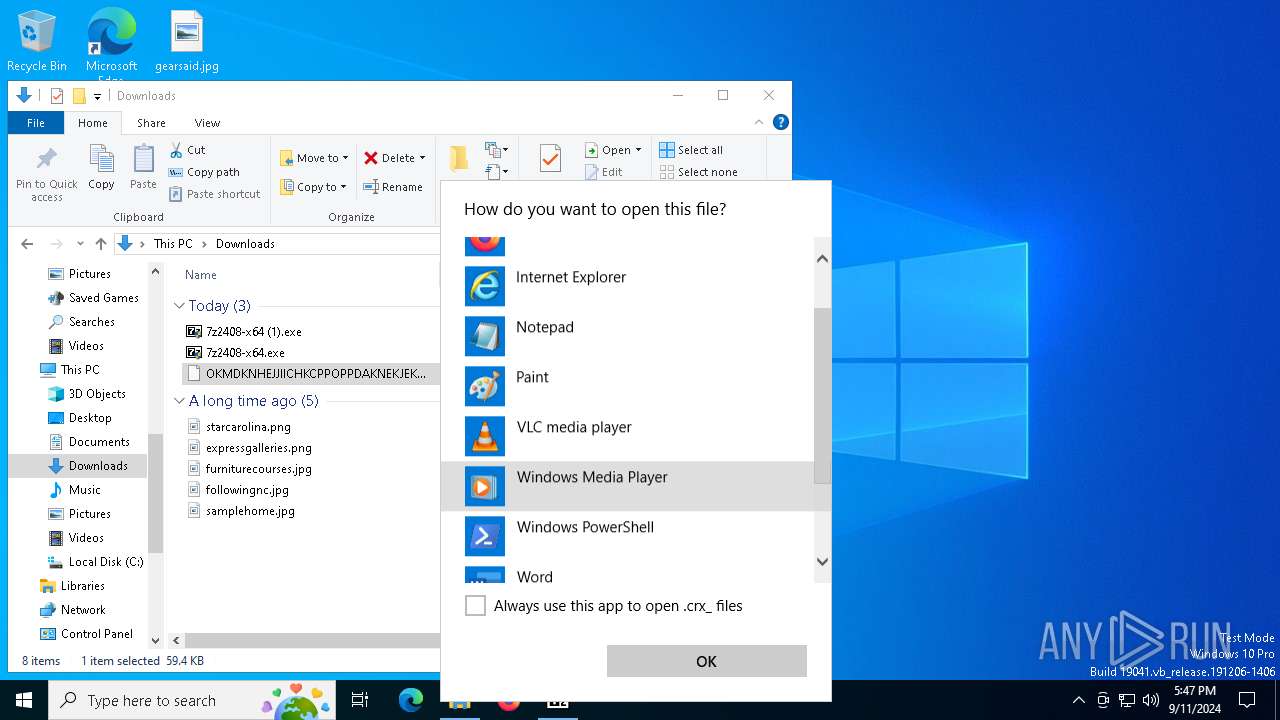Enable Always use this app checkbox
The image size is (1280, 720).
[476, 606]
